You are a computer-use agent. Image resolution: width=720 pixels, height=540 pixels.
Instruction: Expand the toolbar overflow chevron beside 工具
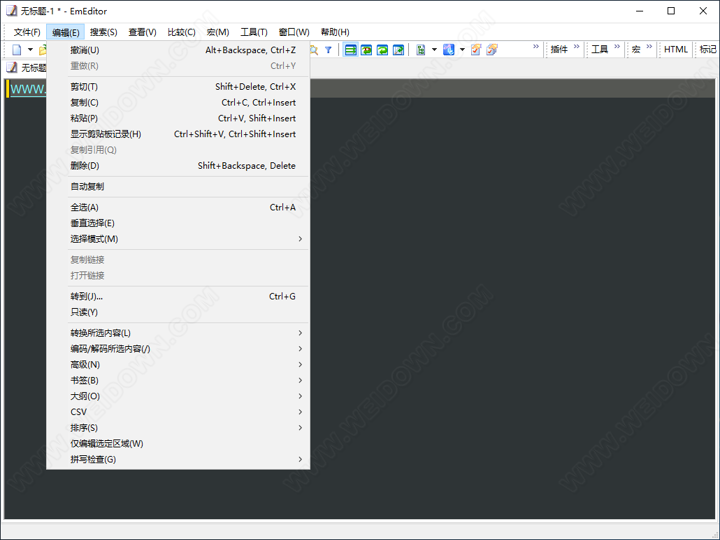[x=617, y=47]
